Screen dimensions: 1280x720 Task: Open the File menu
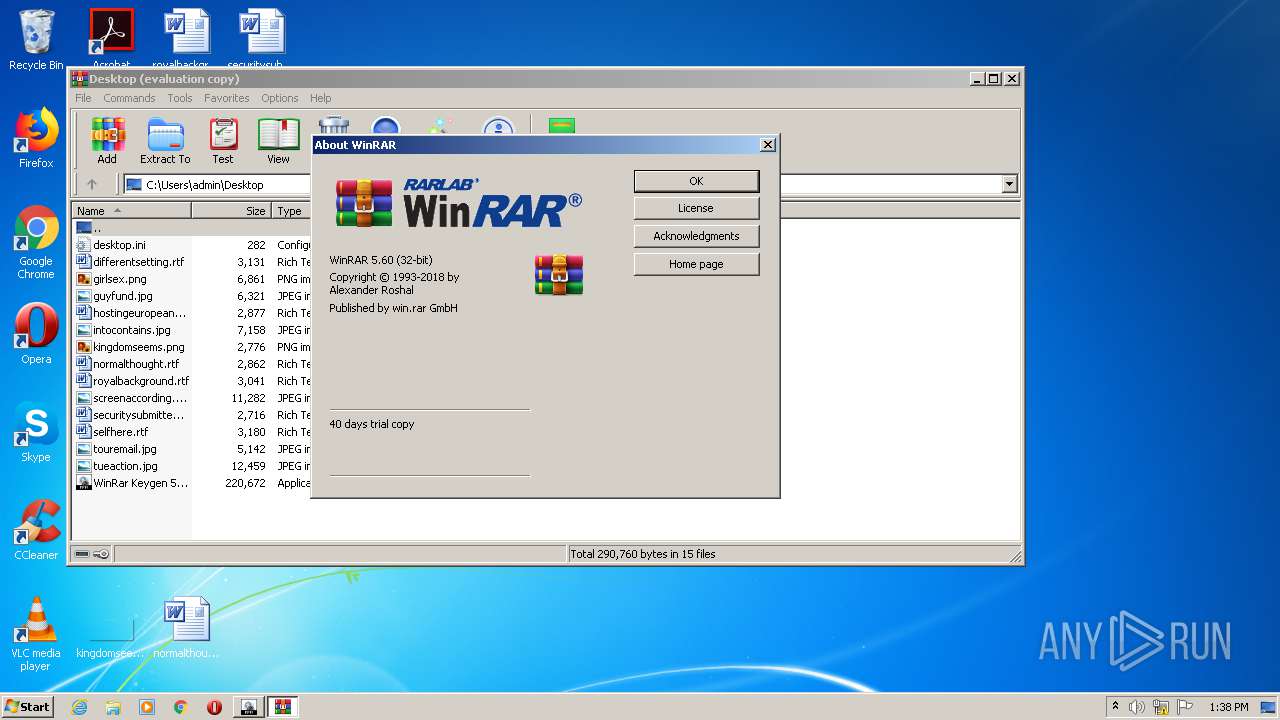pyautogui.click(x=83, y=98)
